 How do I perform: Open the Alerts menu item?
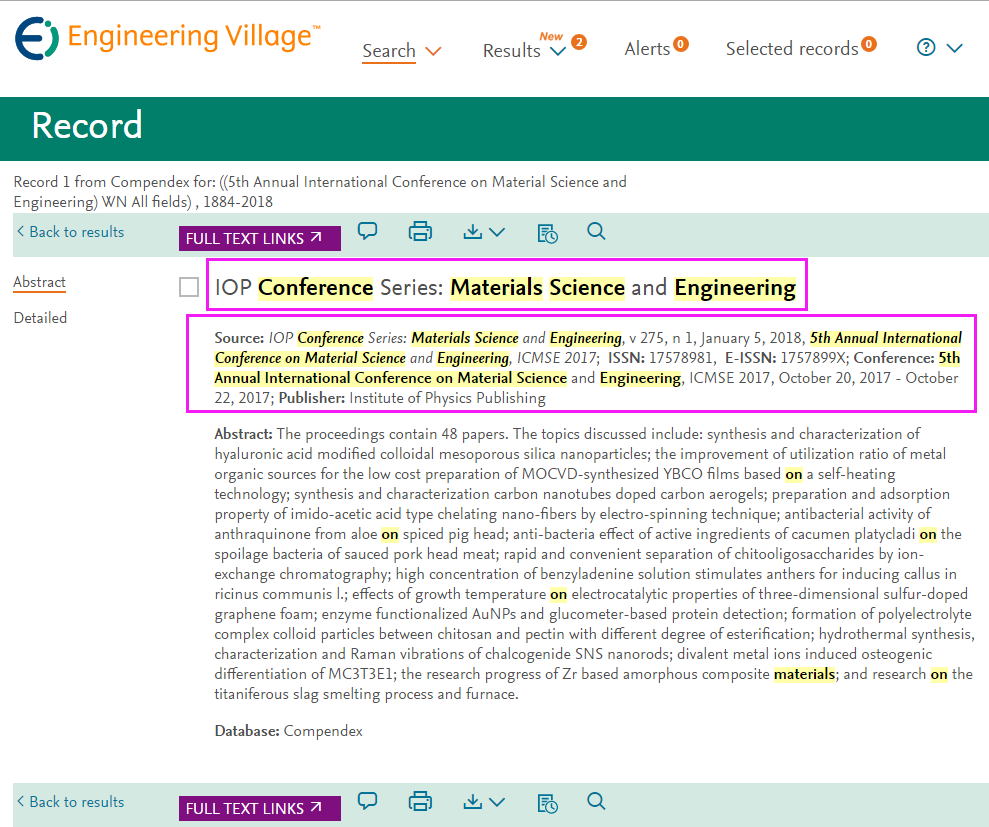(x=647, y=49)
